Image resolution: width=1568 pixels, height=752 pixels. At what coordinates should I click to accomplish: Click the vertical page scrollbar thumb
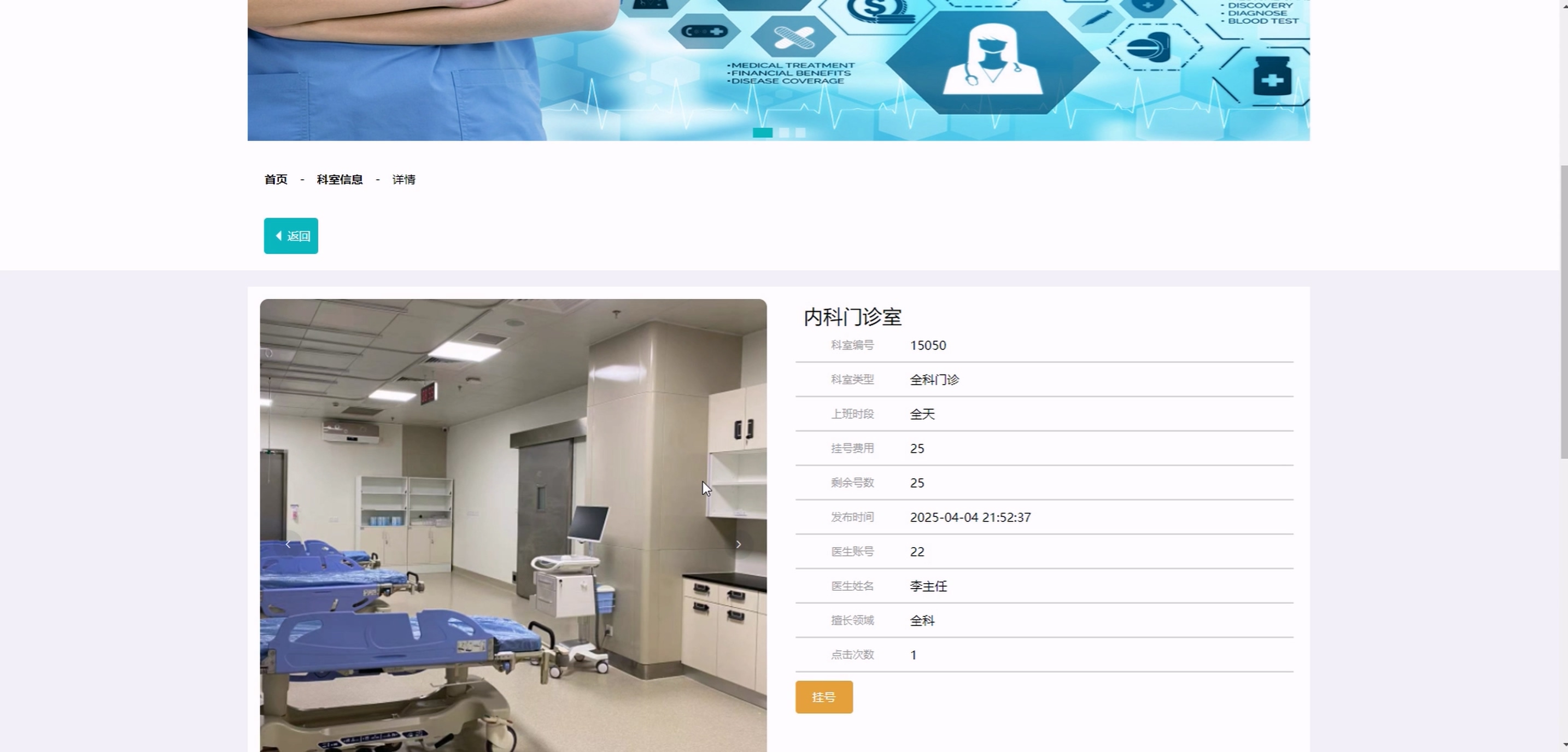tap(1563, 312)
